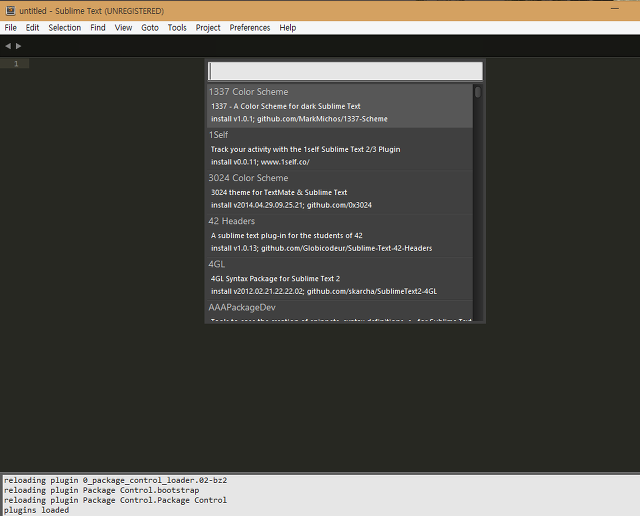Open the Preferences menu
This screenshot has width=640, height=516.
250,28
